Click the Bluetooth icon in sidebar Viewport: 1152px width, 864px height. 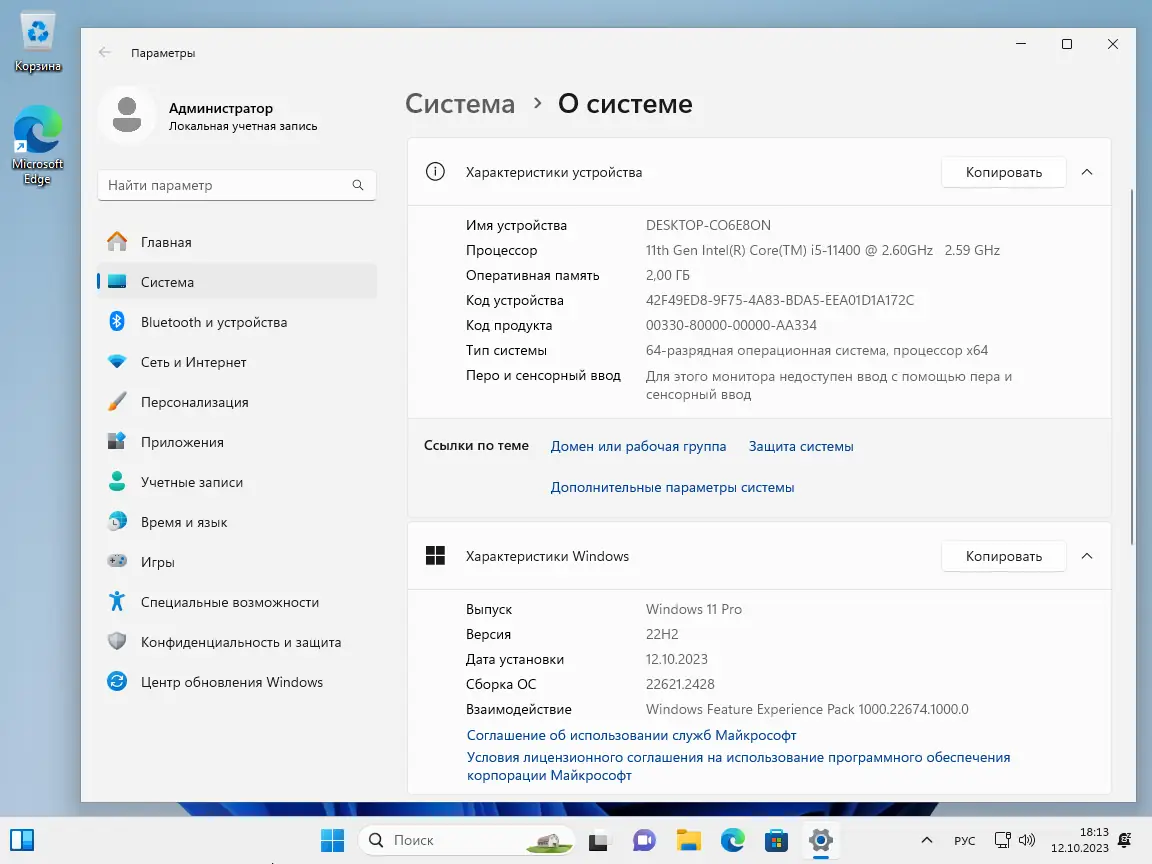117,322
